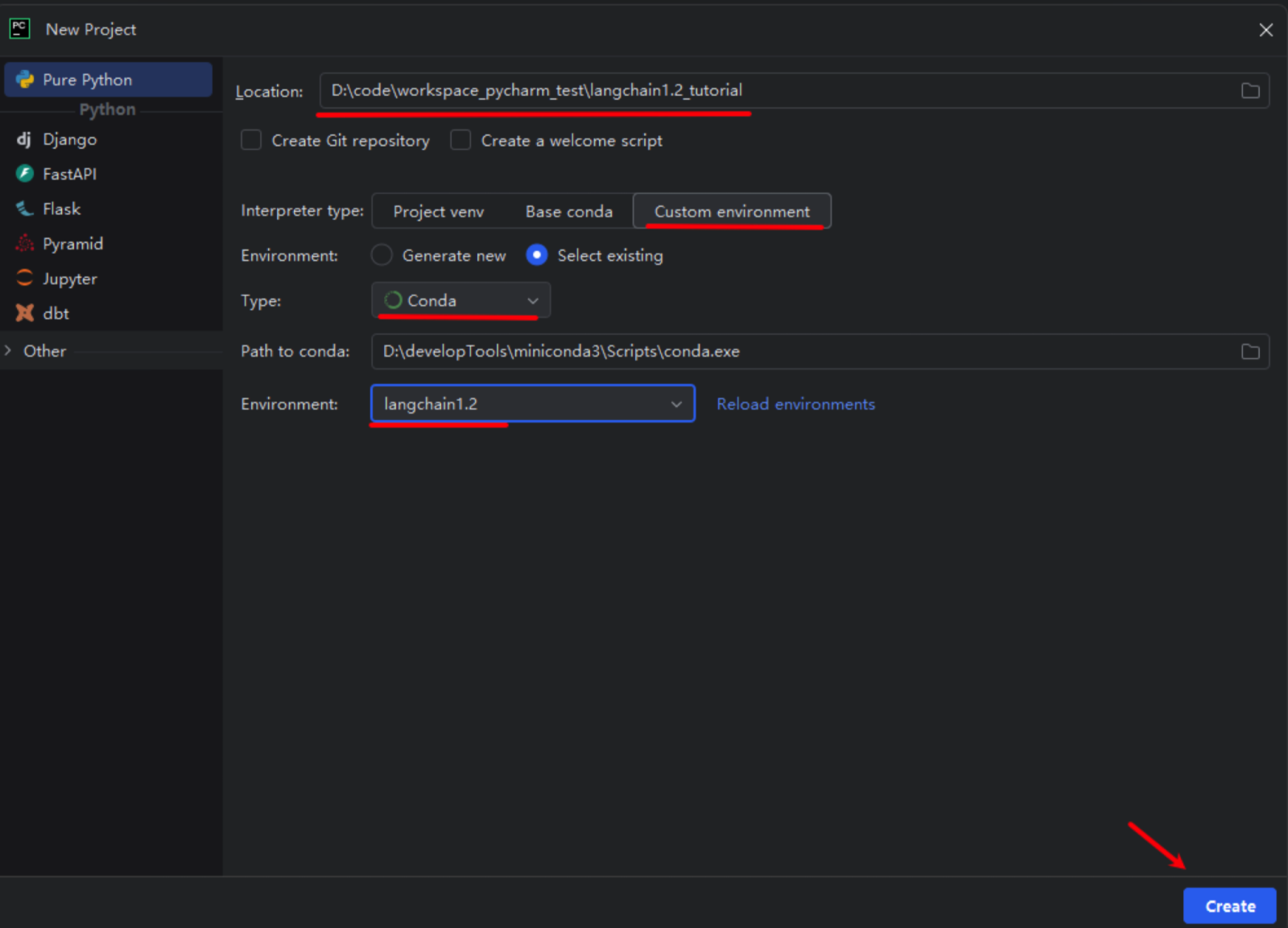Switch interpreter type to Project venv
Viewport: 1288px width, 928px height.
[x=439, y=212]
